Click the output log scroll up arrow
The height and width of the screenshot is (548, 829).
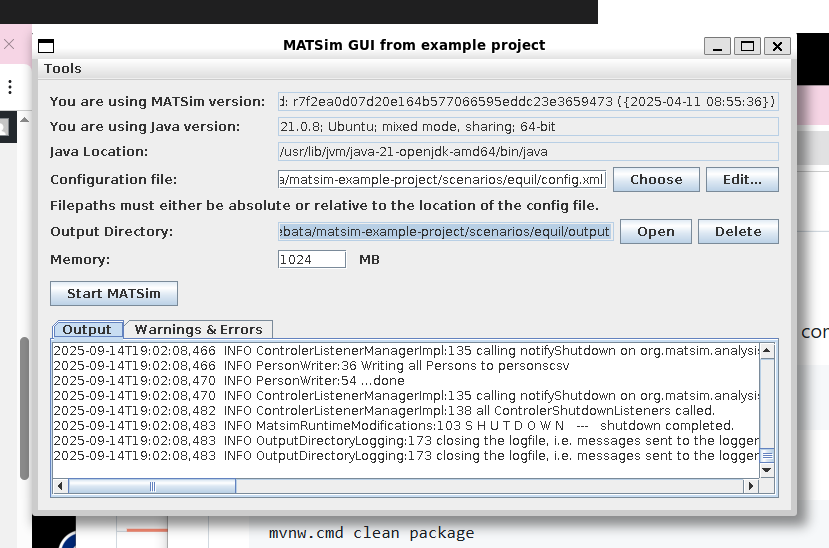767,350
